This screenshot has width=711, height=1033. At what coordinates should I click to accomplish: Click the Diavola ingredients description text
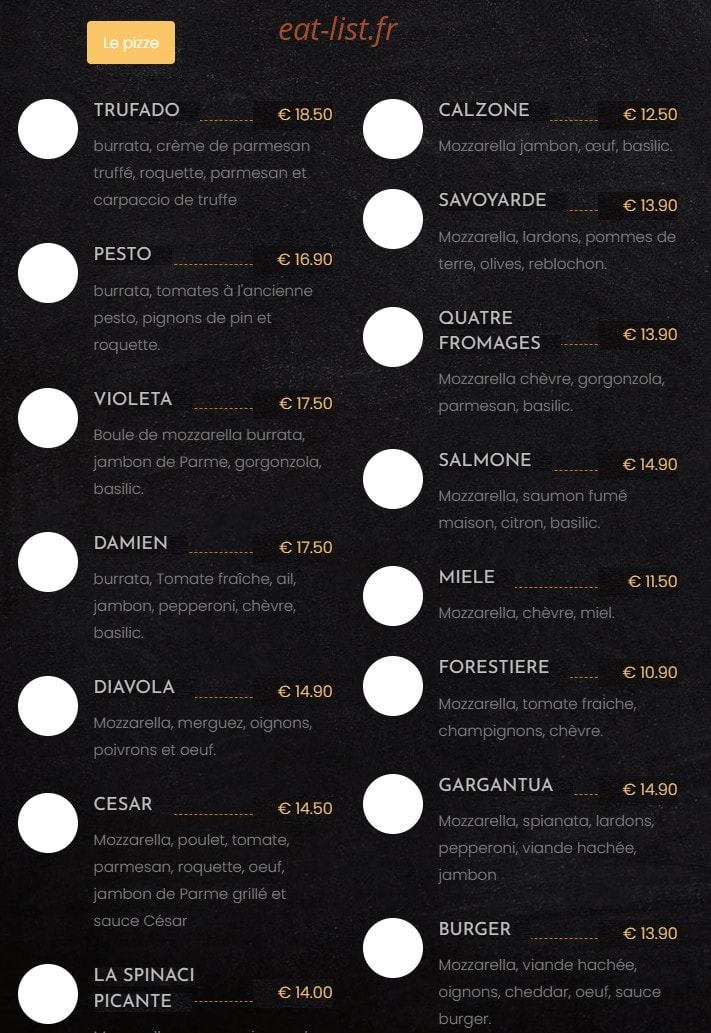(203, 737)
